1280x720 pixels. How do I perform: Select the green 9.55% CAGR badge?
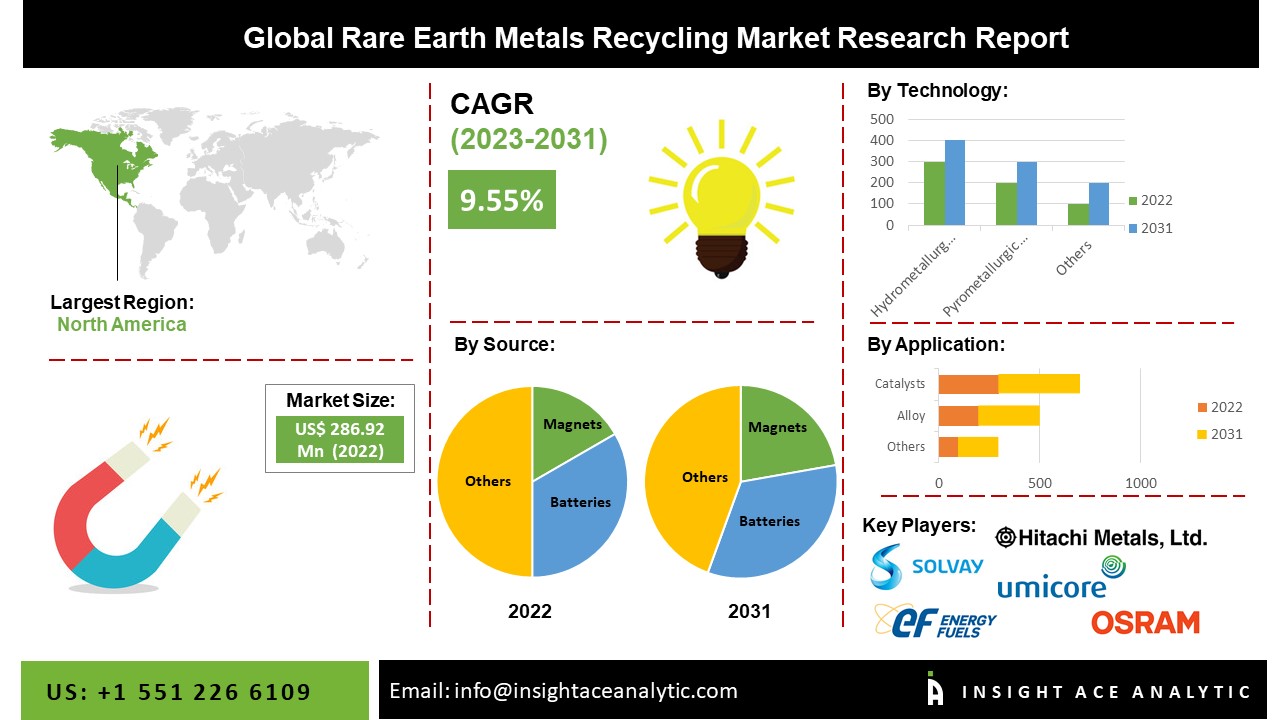500,200
